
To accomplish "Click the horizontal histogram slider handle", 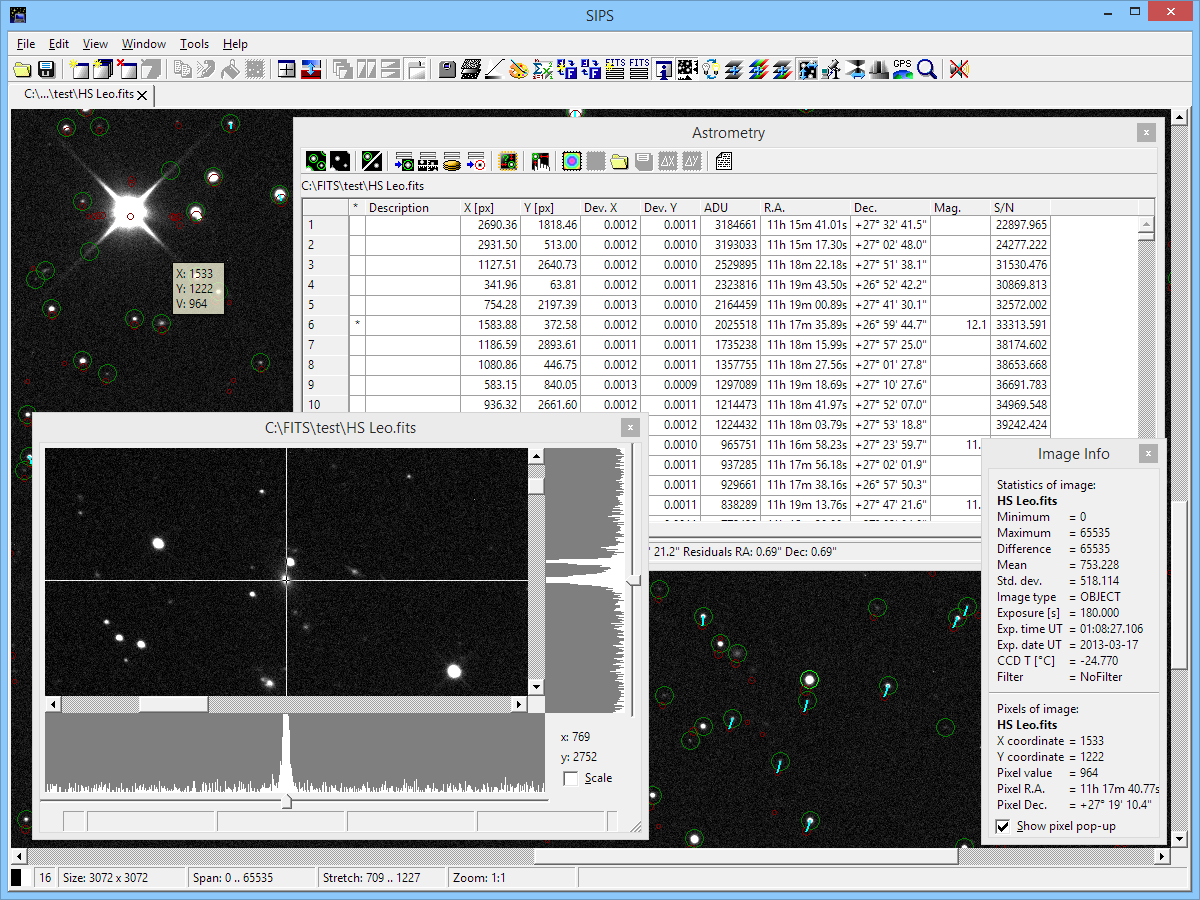I will click(x=287, y=801).
